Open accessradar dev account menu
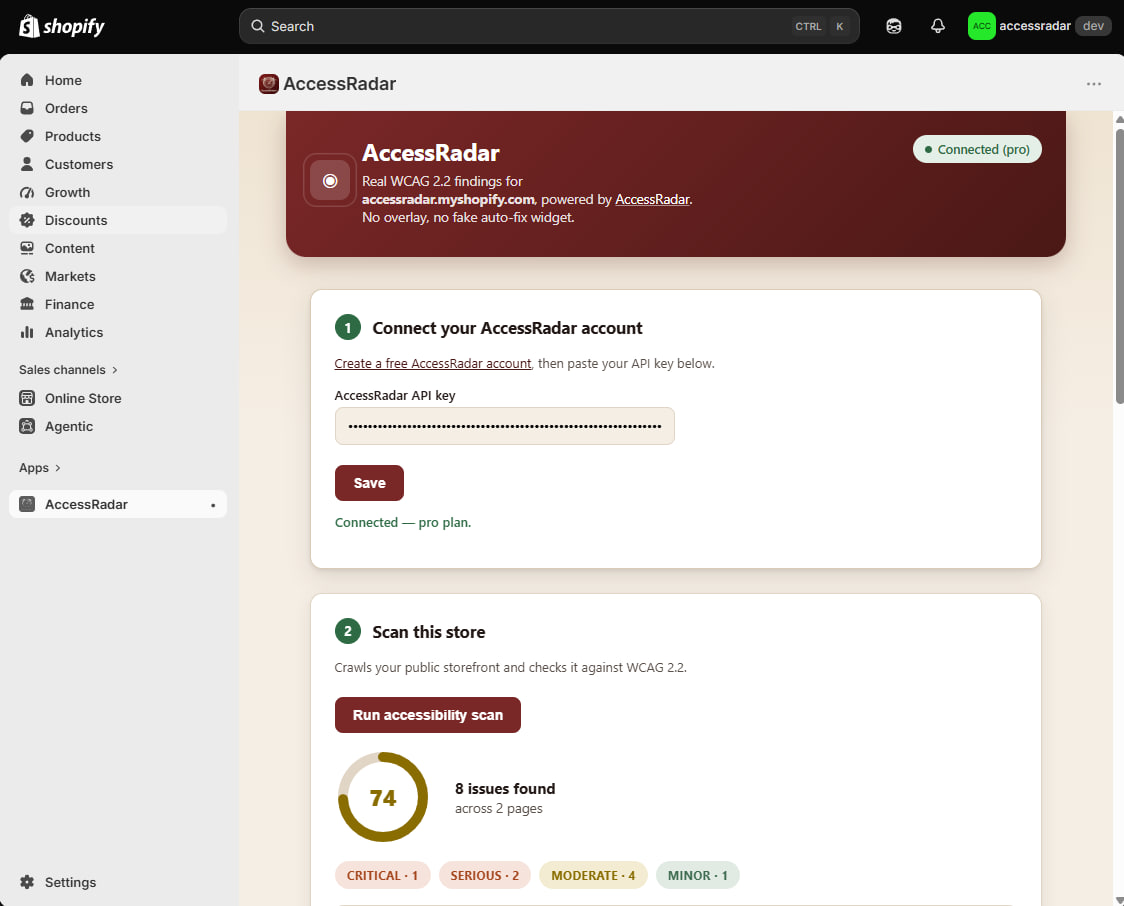Viewport: 1124px width, 906px height. pyautogui.click(x=1039, y=26)
